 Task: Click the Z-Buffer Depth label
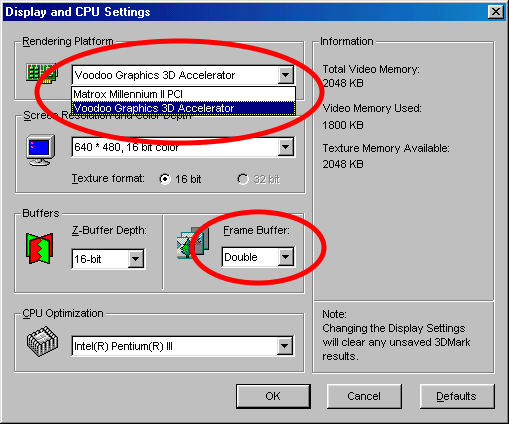pyautogui.click(x=109, y=230)
